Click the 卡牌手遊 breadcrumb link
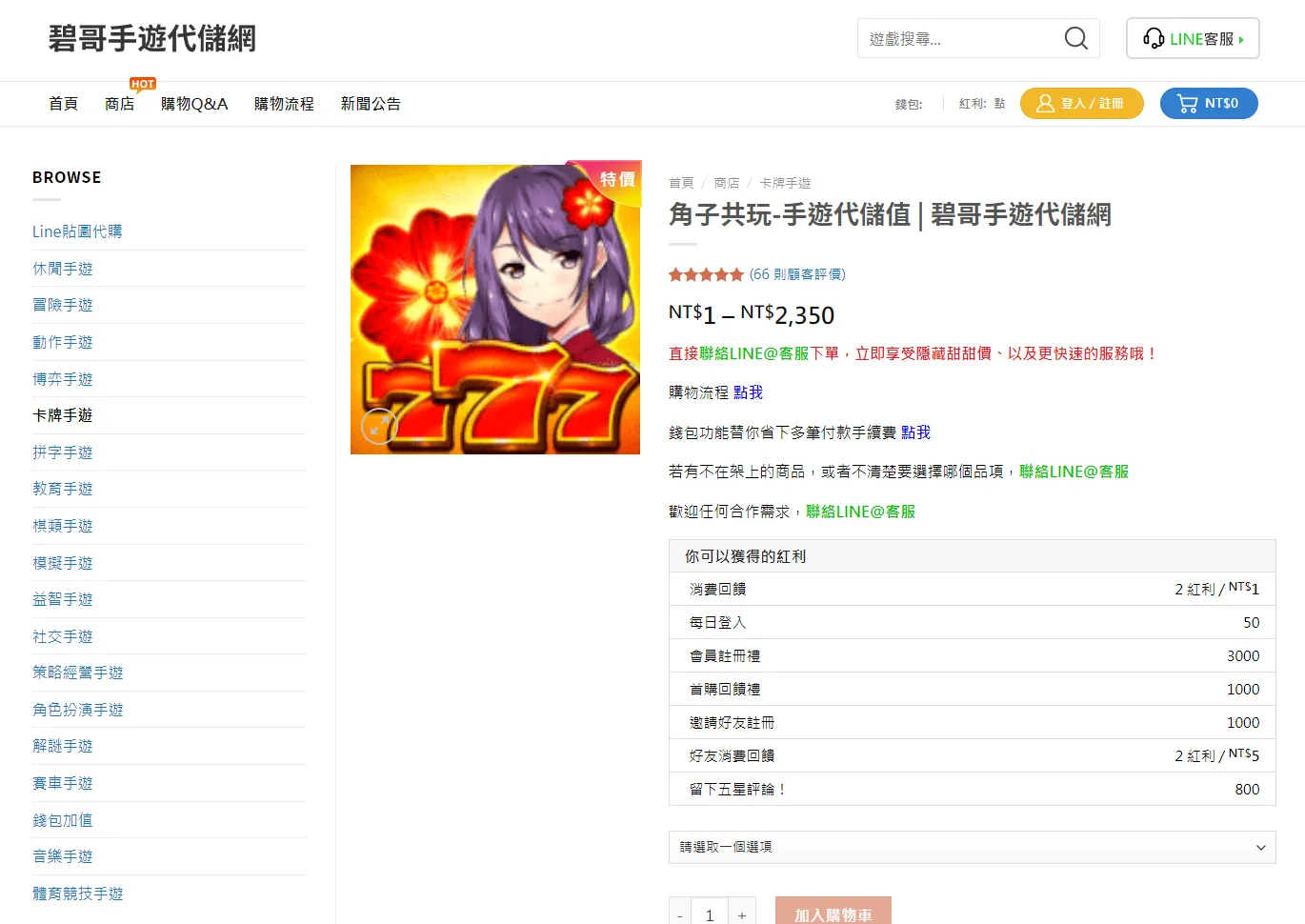 click(785, 183)
